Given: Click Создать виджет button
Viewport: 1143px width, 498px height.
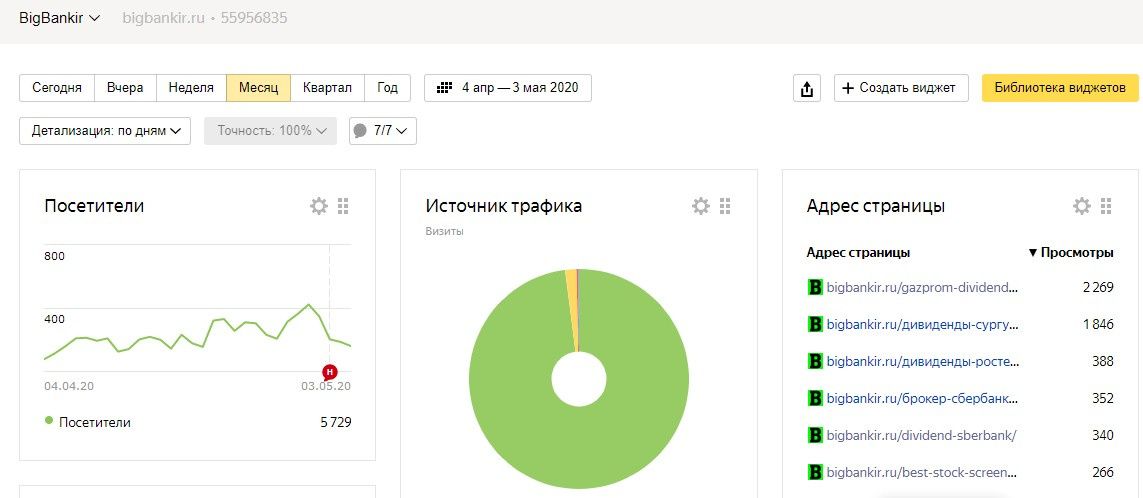Looking at the screenshot, I should 901,88.
